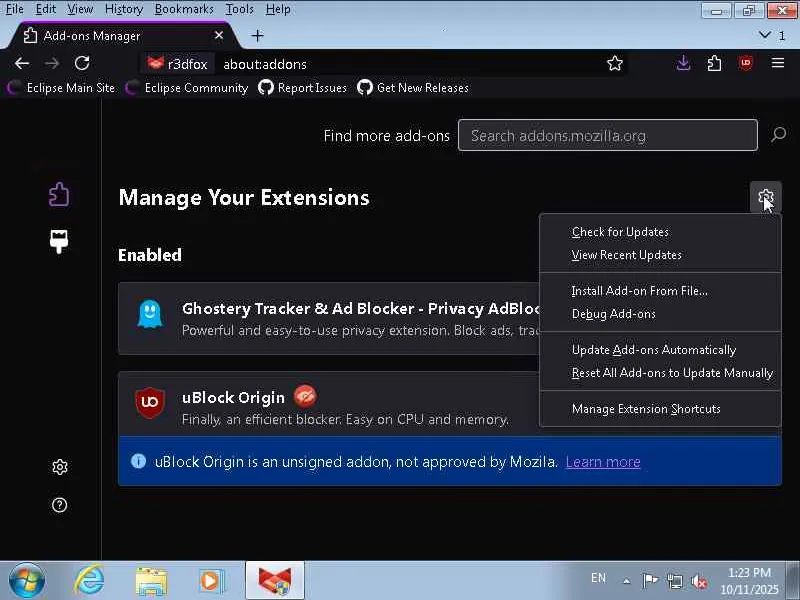Screen dimensions: 800x600
Task: Click the taskbar clock showing 1:23 PM
Action: click(x=749, y=581)
